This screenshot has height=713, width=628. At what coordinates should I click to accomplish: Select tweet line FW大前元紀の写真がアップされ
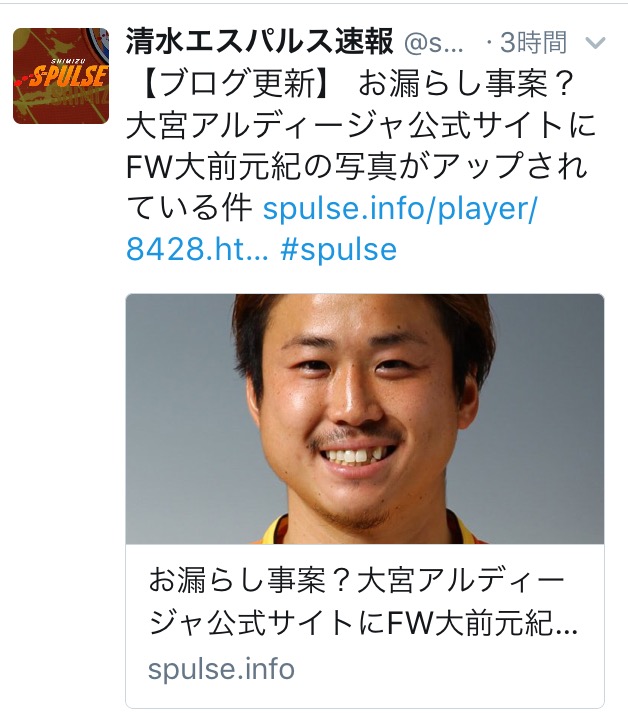tap(357, 167)
